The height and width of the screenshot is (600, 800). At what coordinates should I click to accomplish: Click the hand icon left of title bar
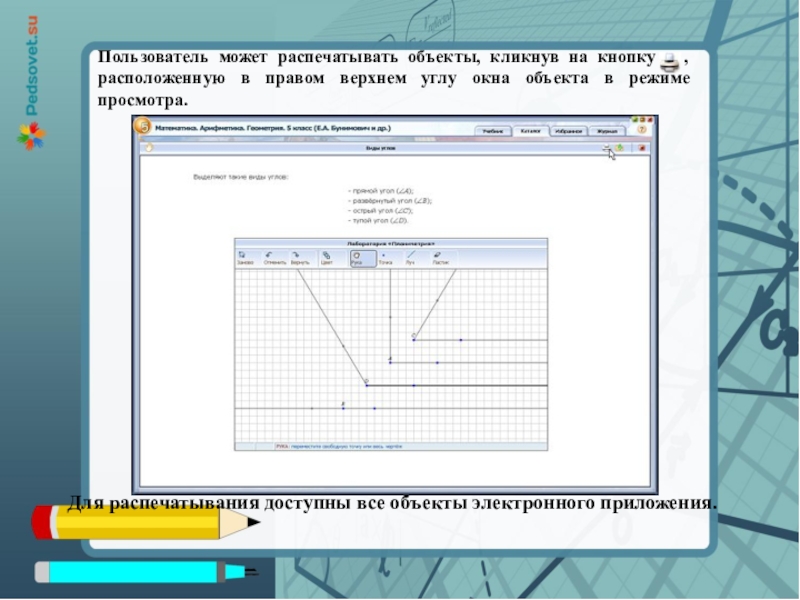[x=148, y=148]
